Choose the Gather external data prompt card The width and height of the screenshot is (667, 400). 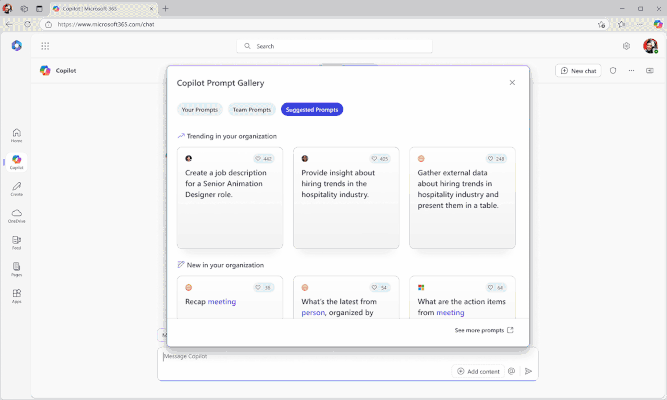click(x=462, y=198)
